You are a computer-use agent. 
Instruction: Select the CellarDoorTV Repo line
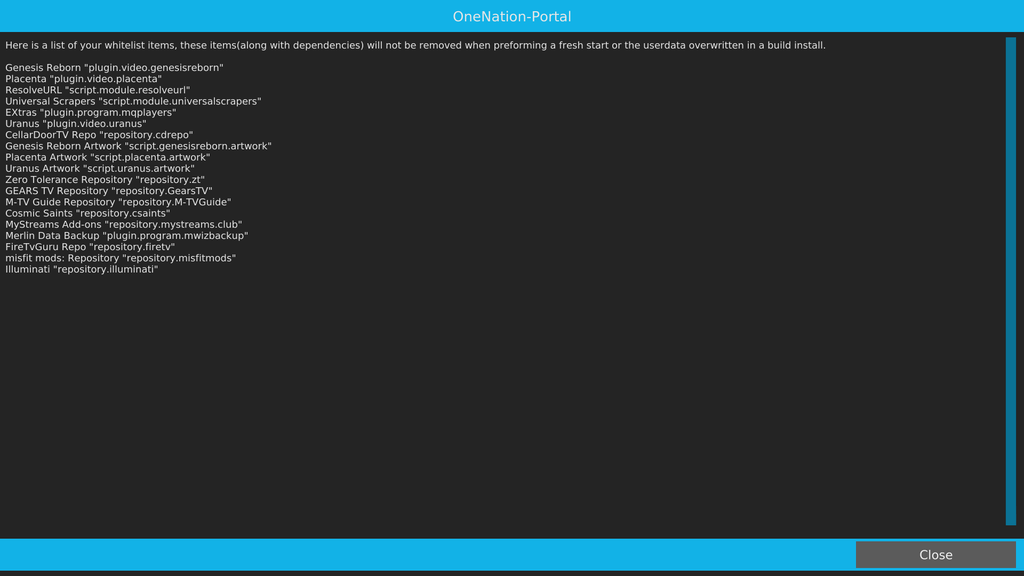(99, 135)
